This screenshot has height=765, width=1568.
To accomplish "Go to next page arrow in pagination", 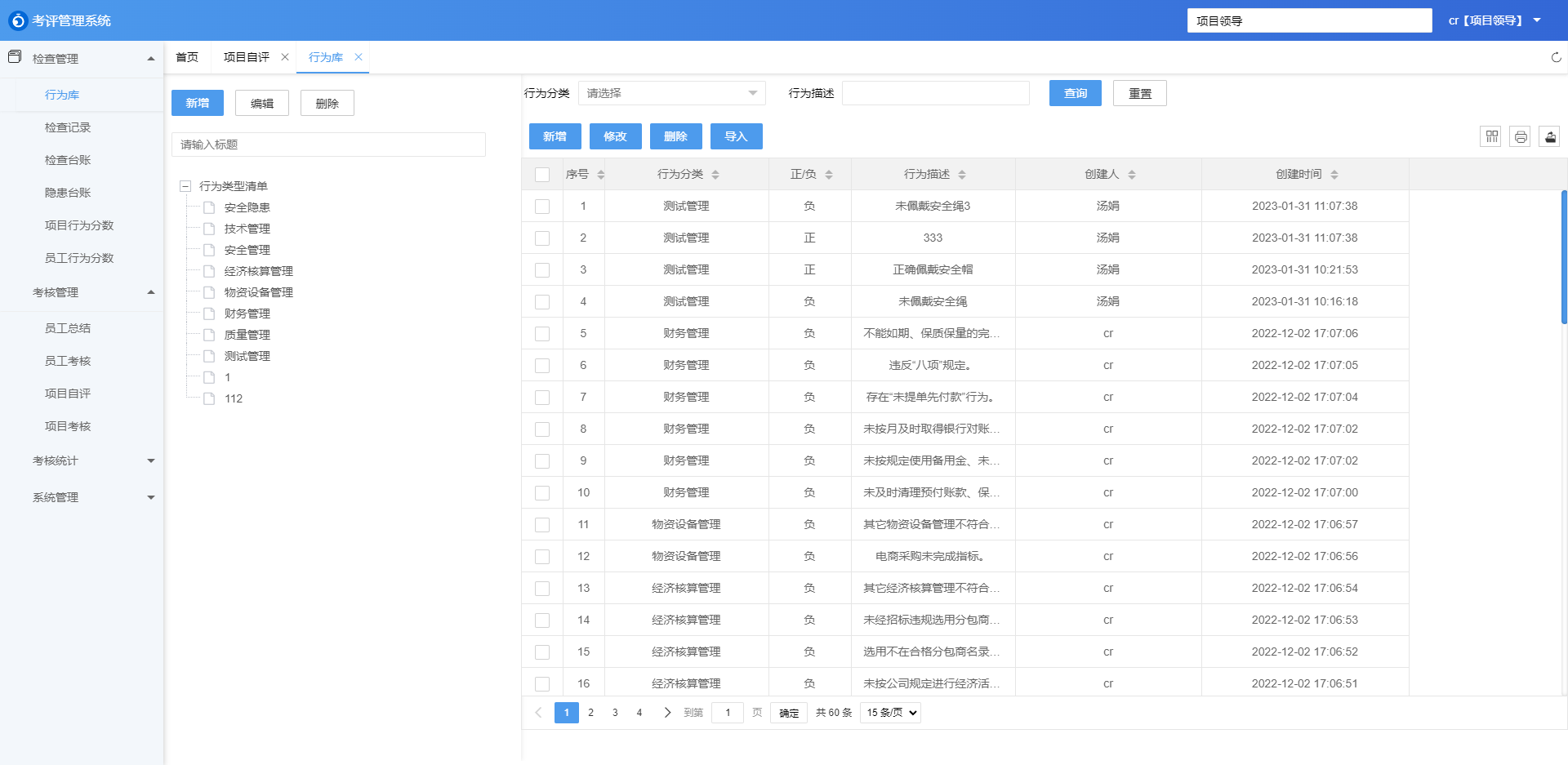I will (667, 713).
